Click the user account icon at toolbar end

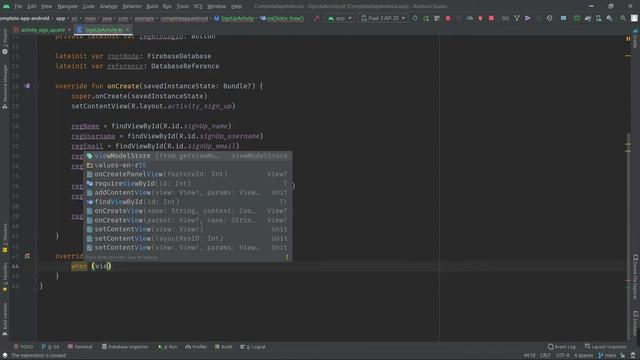tap(634, 18)
